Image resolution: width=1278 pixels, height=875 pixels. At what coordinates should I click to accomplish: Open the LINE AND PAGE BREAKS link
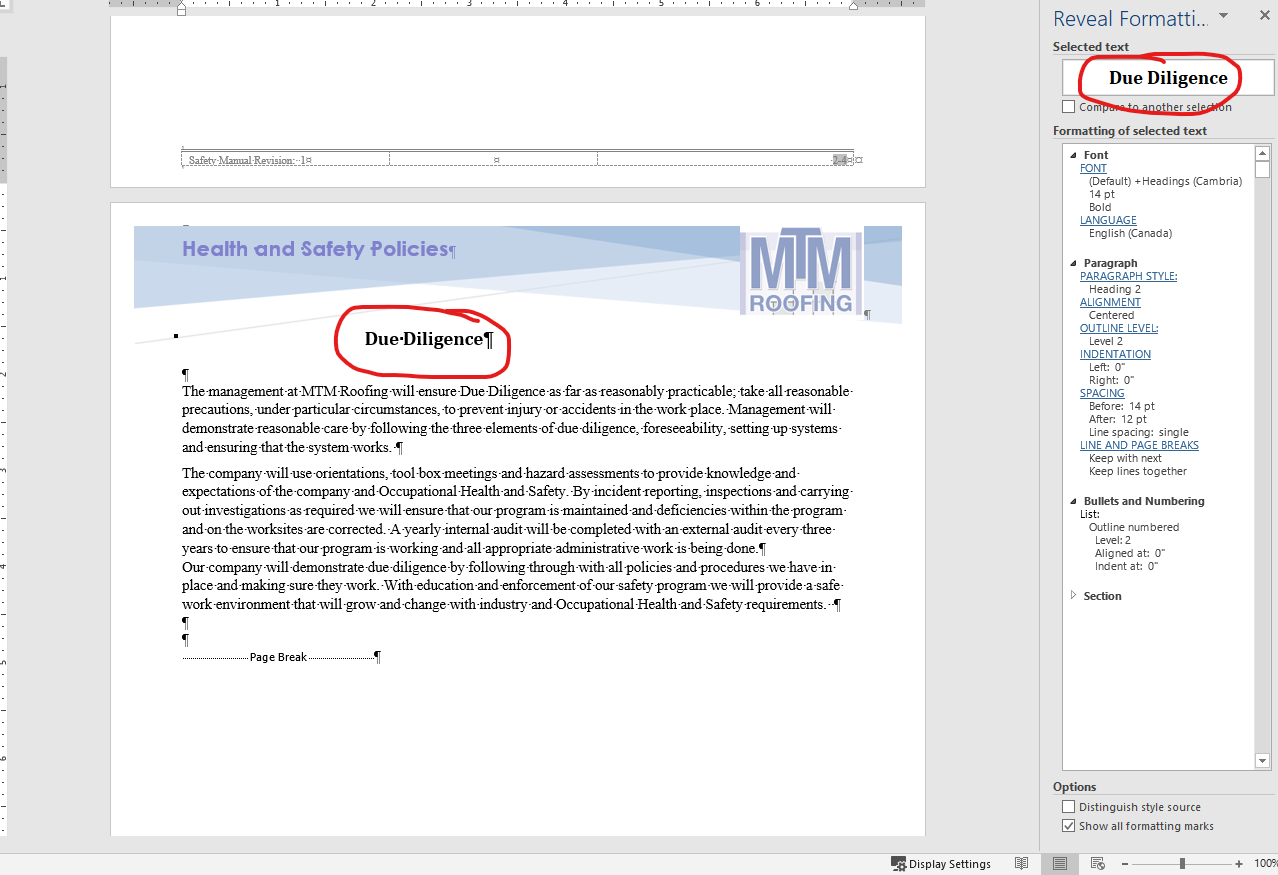click(x=1139, y=445)
